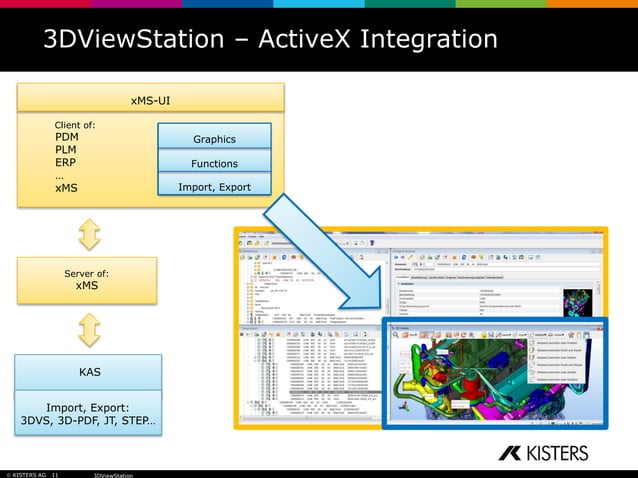Image resolution: width=638 pixels, height=478 pixels.
Task: Click the coordinate axis triad in the 3D view
Action: point(403,406)
